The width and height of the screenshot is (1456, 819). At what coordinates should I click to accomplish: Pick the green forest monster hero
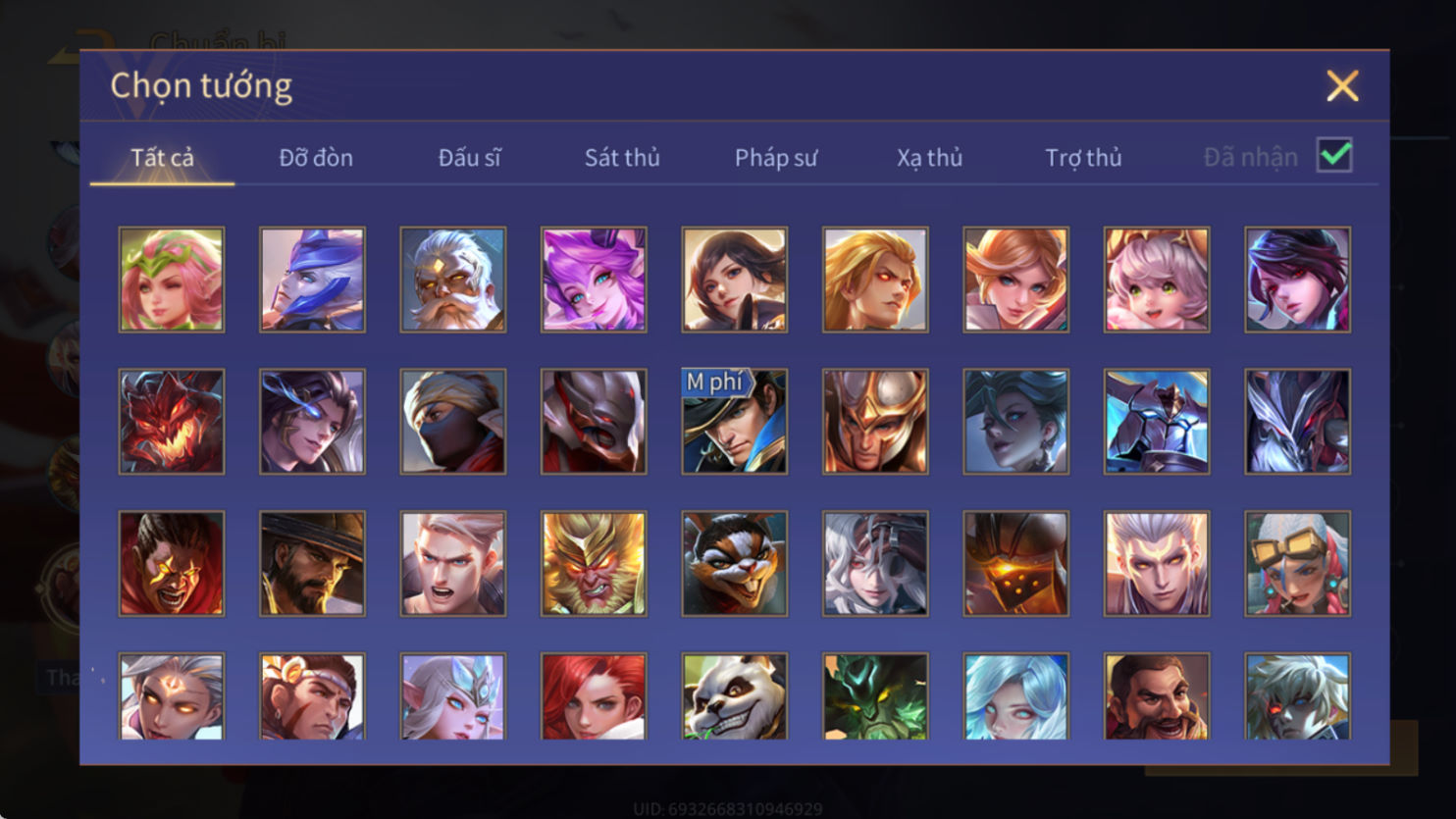coord(875,695)
